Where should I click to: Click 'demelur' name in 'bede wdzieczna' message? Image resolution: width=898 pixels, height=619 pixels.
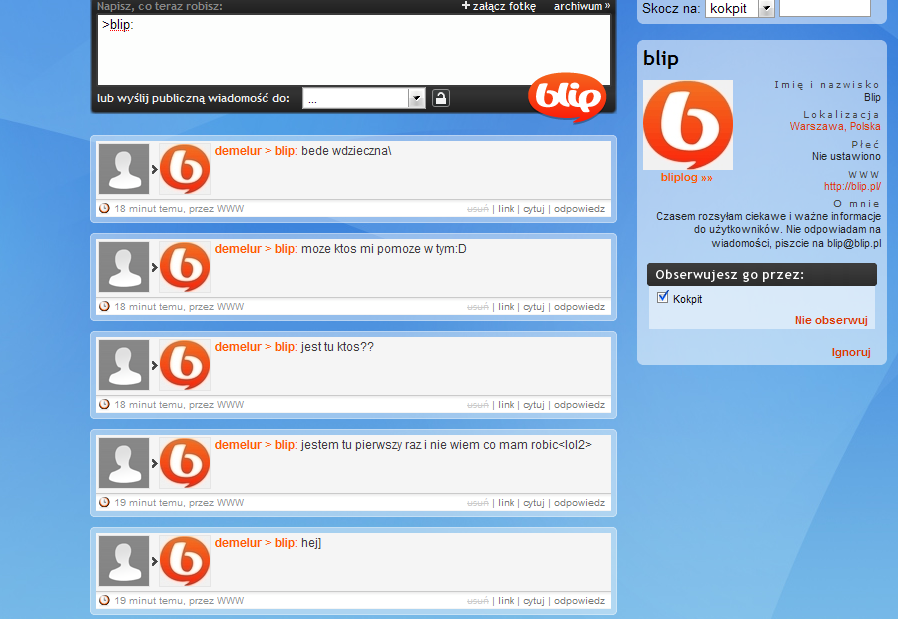238,151
